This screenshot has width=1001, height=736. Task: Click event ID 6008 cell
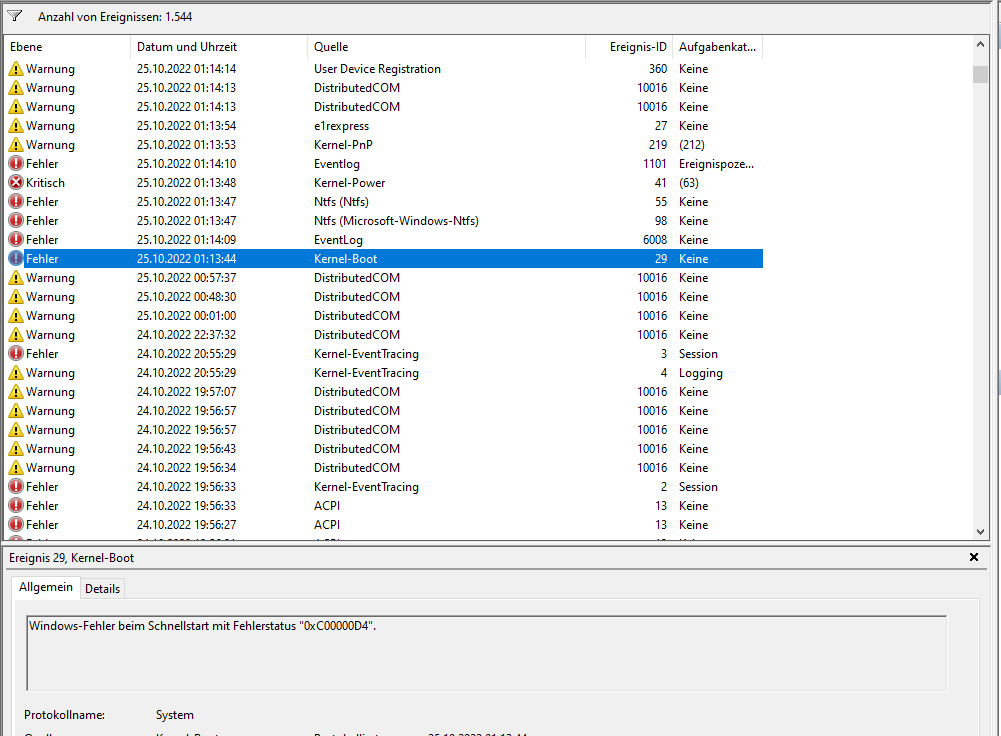pyautogui.click(x=655, y=240)
